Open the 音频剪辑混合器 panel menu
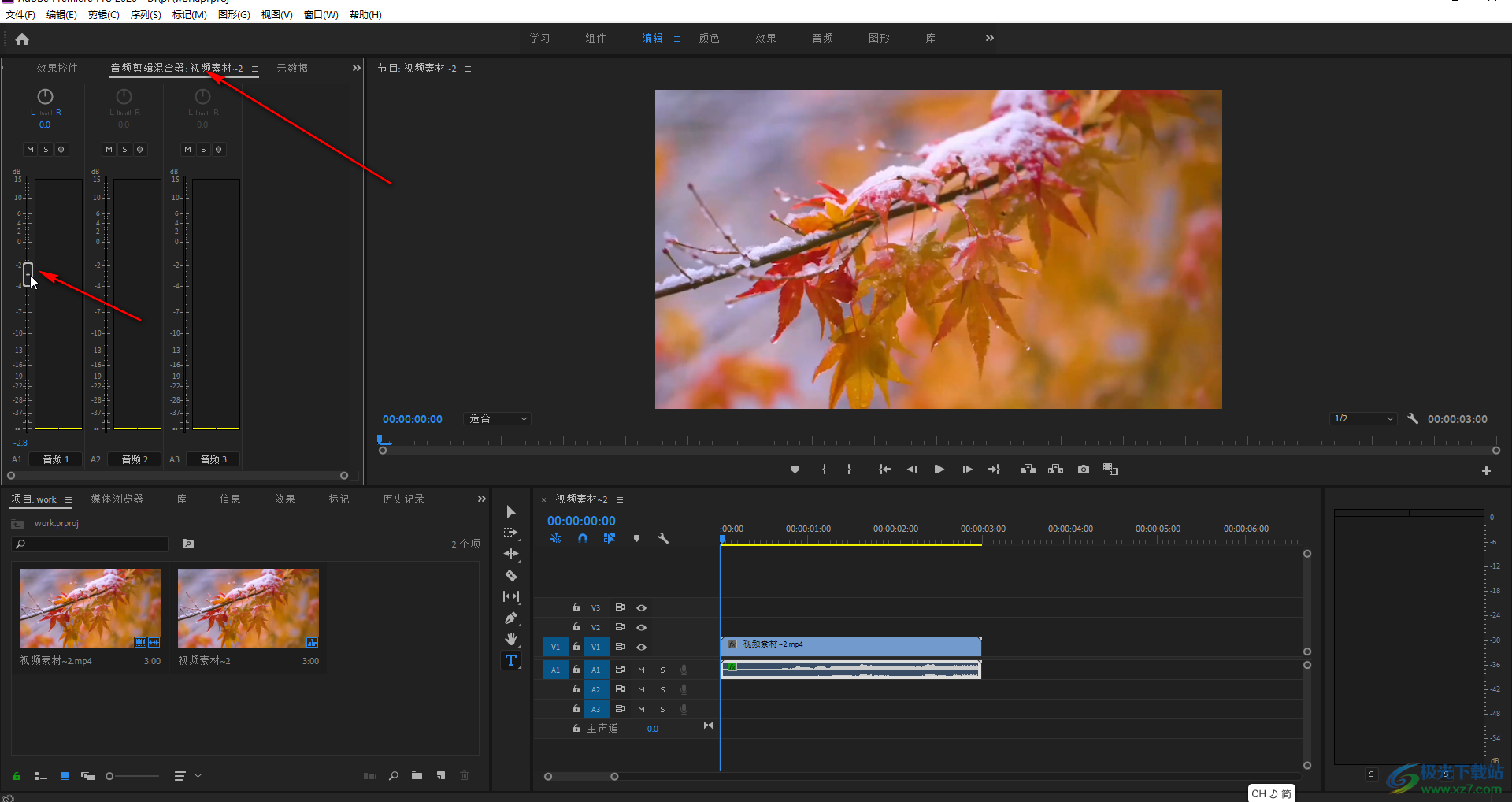This screenshot has width=1512, height=802. pyautogui.click(x=254, y=69)
